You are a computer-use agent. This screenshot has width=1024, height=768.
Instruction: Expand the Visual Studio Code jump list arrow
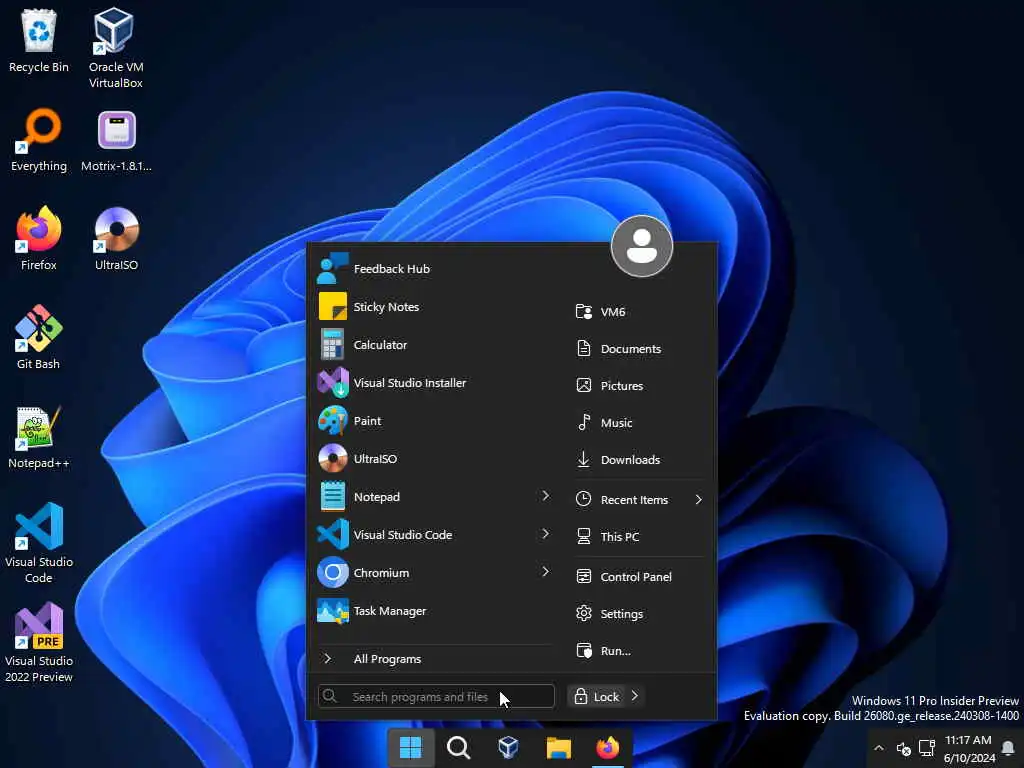coord(545,534)
